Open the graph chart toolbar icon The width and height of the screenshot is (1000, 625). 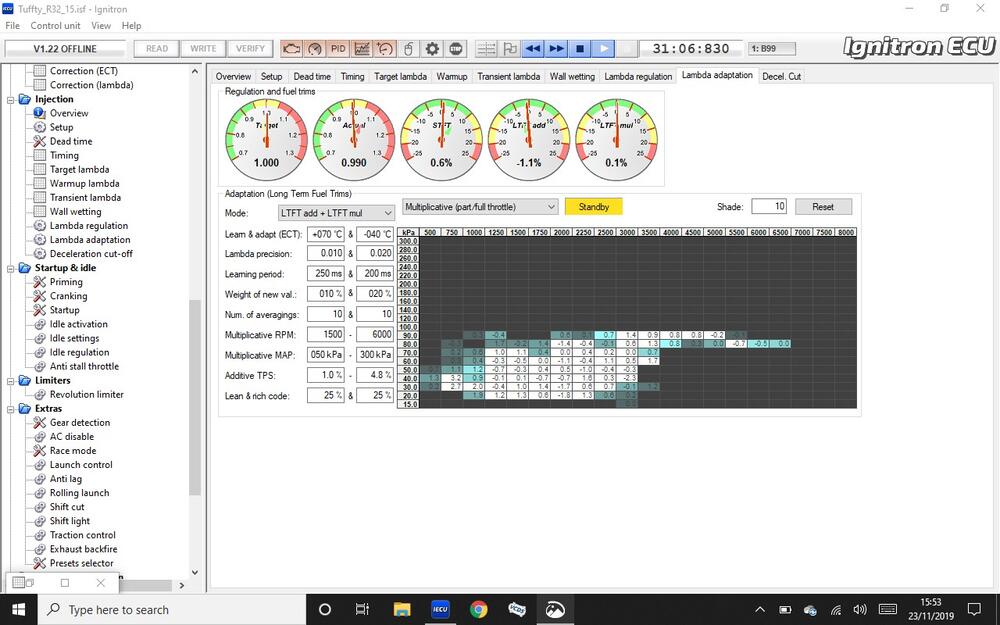coord(361,48)
